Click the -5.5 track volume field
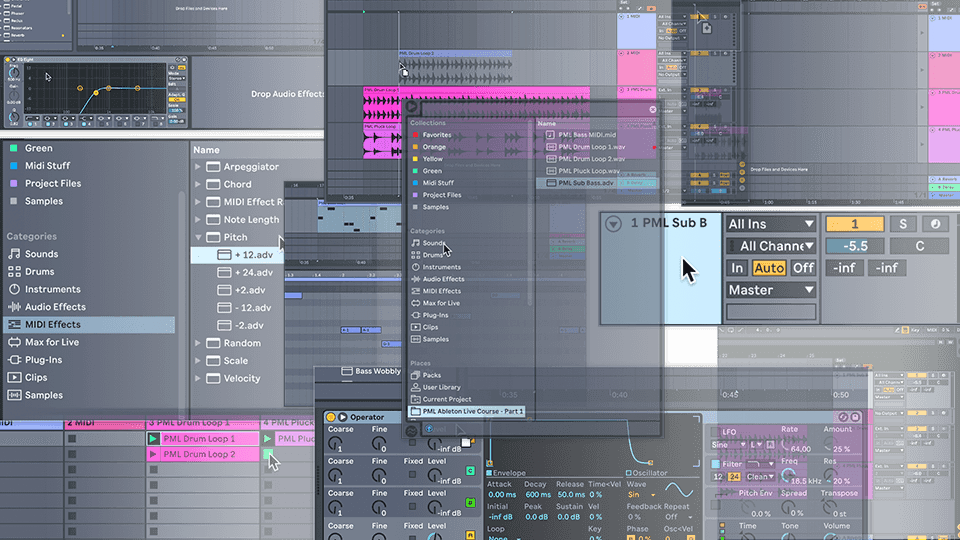This screenshot has width=960, height=540. tap(855, 246)
